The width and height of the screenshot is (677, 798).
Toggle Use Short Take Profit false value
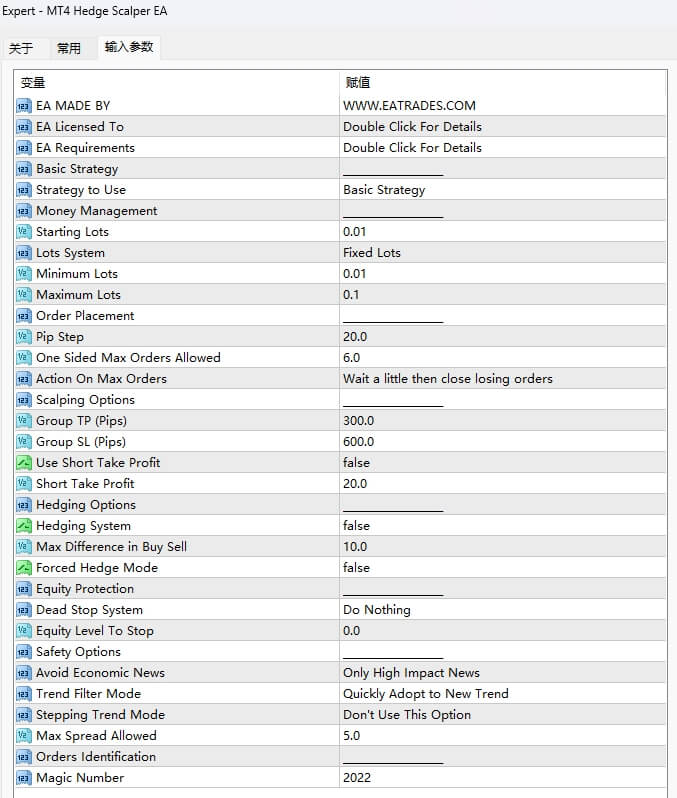tap(356, 463)
